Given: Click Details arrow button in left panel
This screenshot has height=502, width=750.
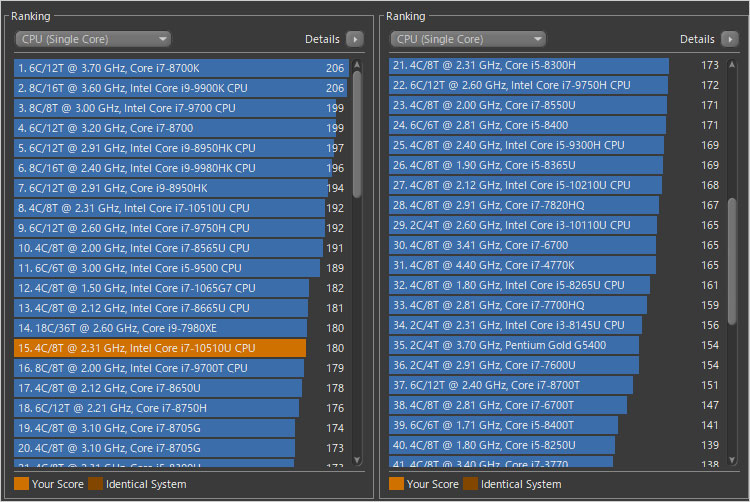Looking at the screenshot, I should click(355, 39).
